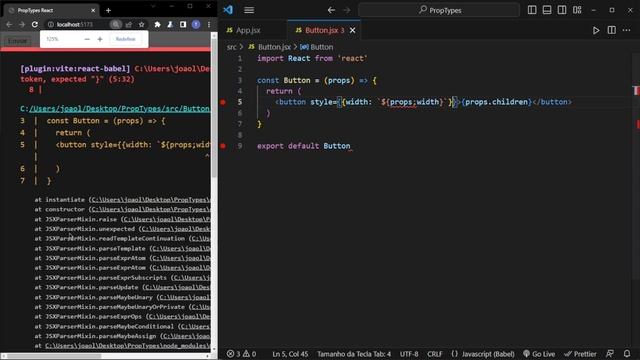Click 'export default Button' code line
The height and width of the screenshot is (360, 640).
303,146
